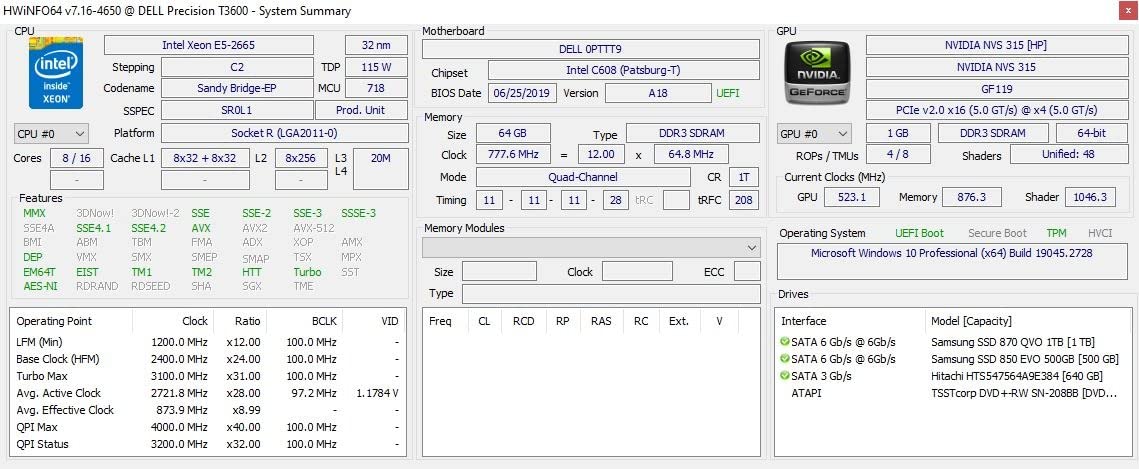Click the green TPM label
Viewport: 1139px width, 469px height.
click(x=1056, y=233)
